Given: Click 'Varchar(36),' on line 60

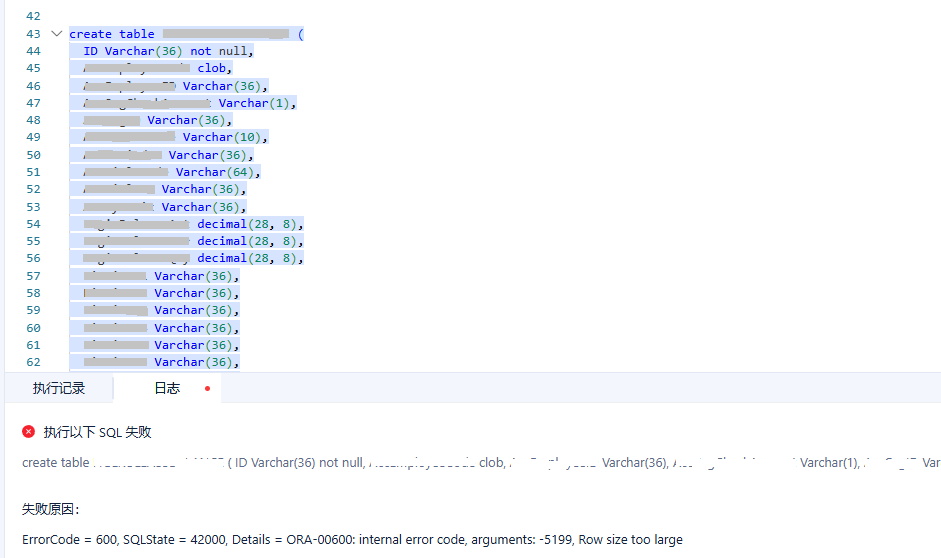Looking at the screenshot, I should click(197, 328).
